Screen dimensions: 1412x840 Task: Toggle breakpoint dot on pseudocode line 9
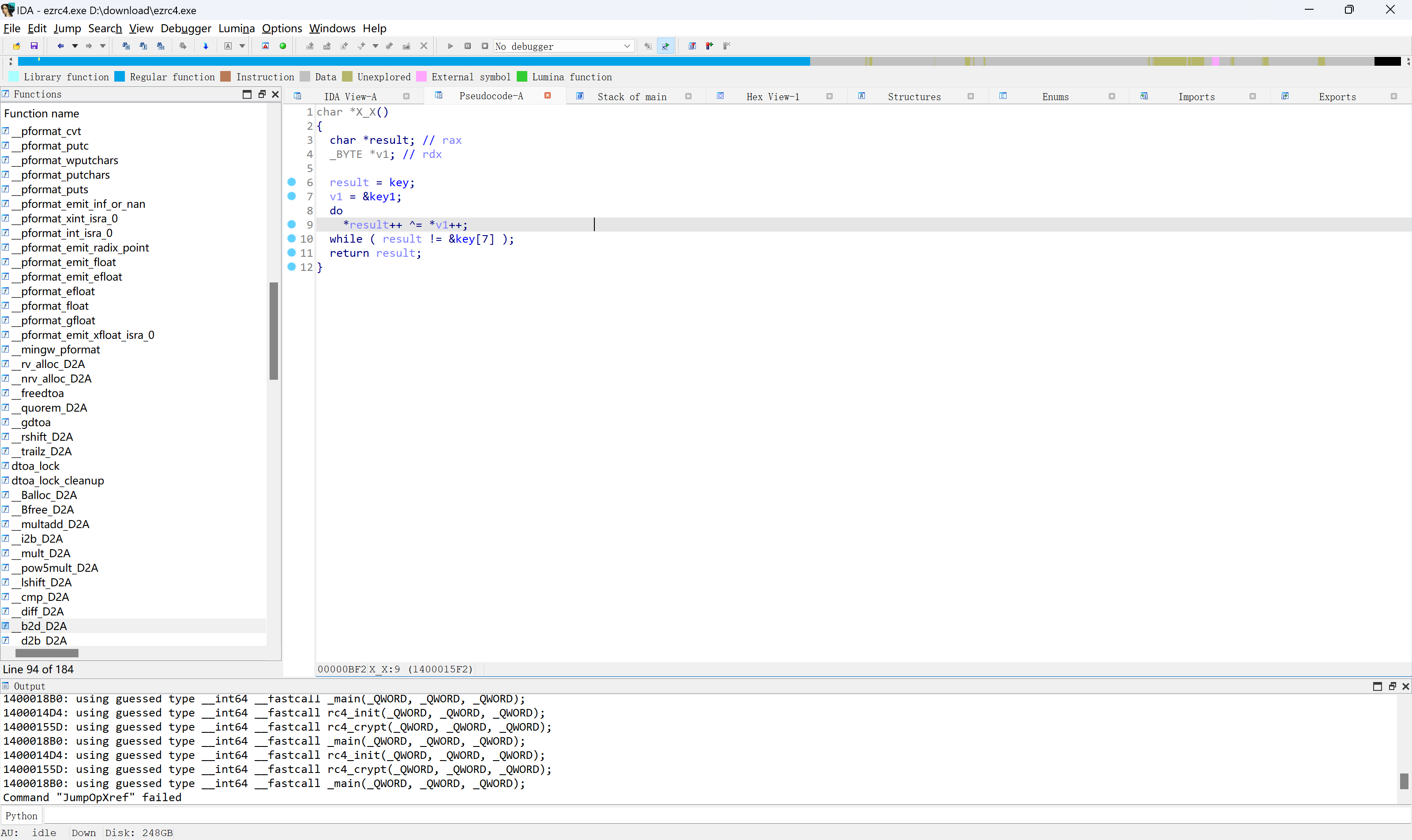click(x=292, y=224)
